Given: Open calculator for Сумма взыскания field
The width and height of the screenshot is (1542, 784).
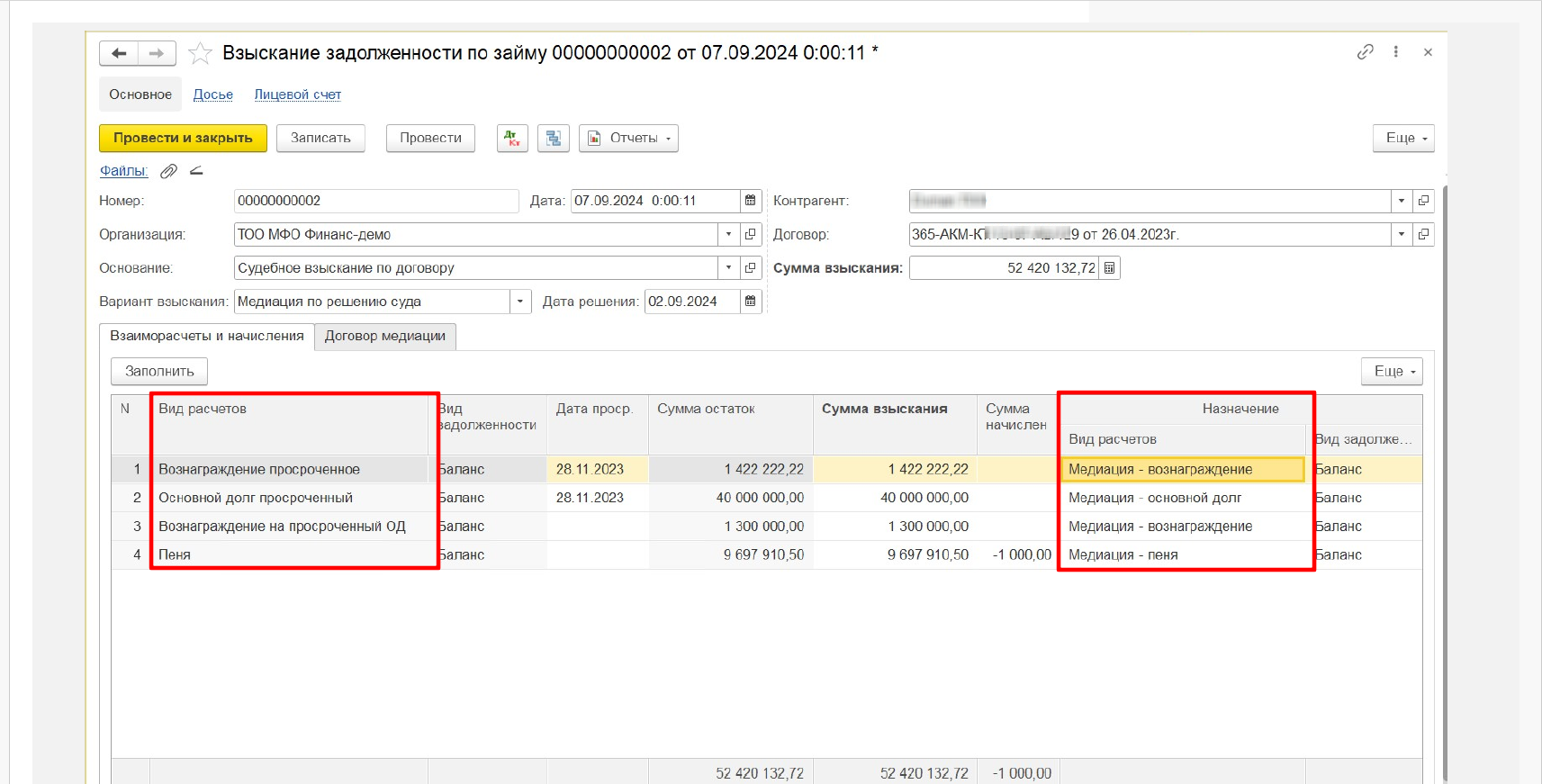Looking at the screenshot, I should point(1109,268).
